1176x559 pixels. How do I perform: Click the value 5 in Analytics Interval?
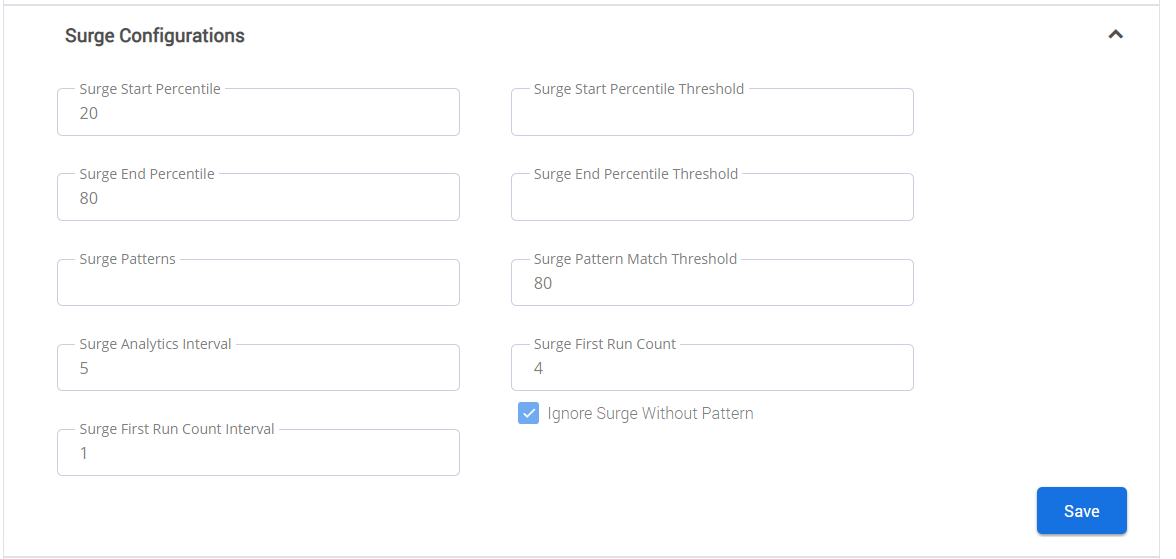pos(84,368)
